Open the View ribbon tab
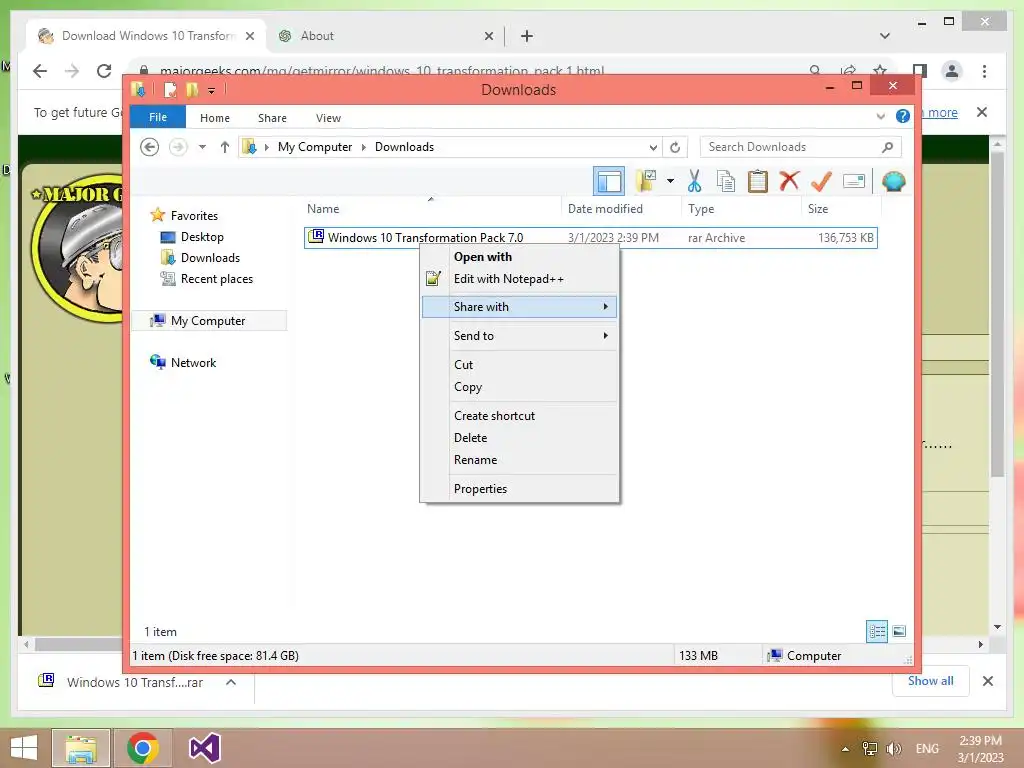Image resolution: width=1024 pixels, height=768 pixels. click(328, 118)
